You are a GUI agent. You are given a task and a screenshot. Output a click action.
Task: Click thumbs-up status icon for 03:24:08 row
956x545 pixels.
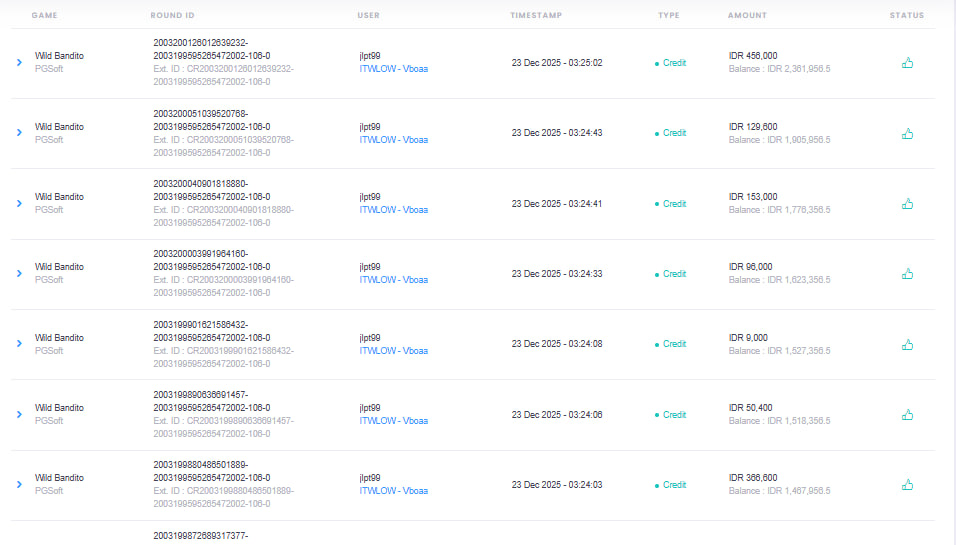(907, 344)
